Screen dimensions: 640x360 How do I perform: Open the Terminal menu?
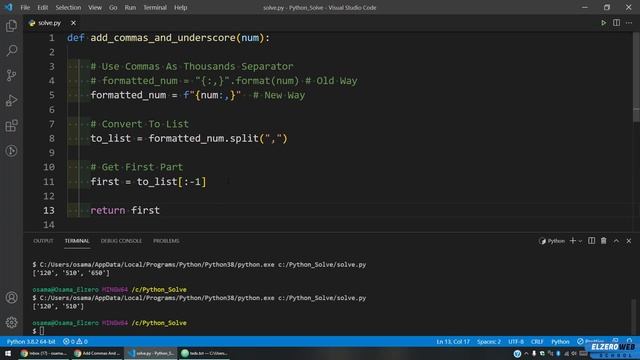click(155, 7)
